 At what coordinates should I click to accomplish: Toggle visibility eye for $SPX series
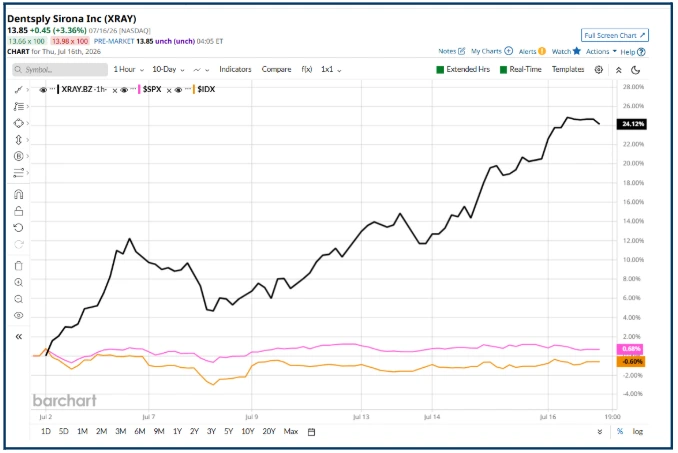click(x=124, y=90)
